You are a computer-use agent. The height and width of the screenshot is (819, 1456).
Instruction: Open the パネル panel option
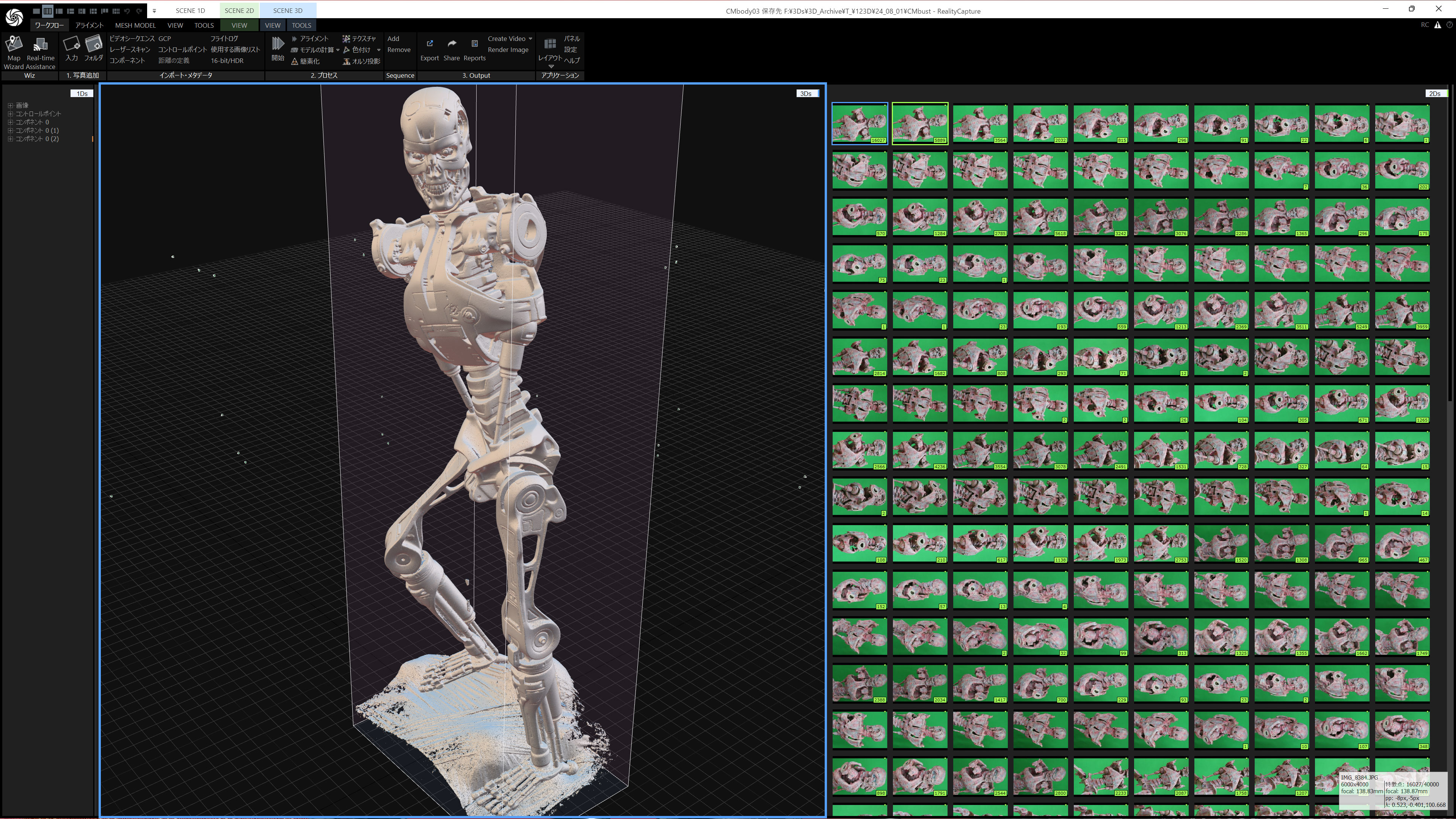pyautogui.click(x=571, y=38)
